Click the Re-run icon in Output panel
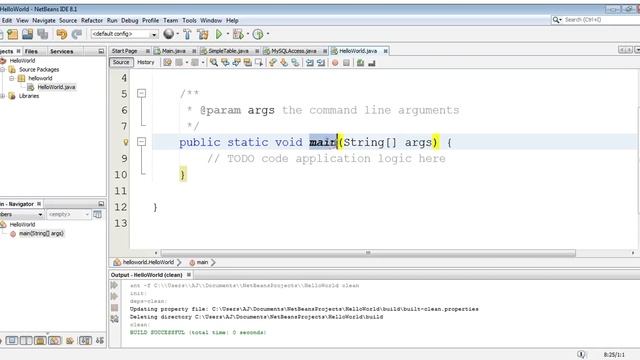Image resolution: width=640 pixels, height=360 pixels. (x=114, y=285)
